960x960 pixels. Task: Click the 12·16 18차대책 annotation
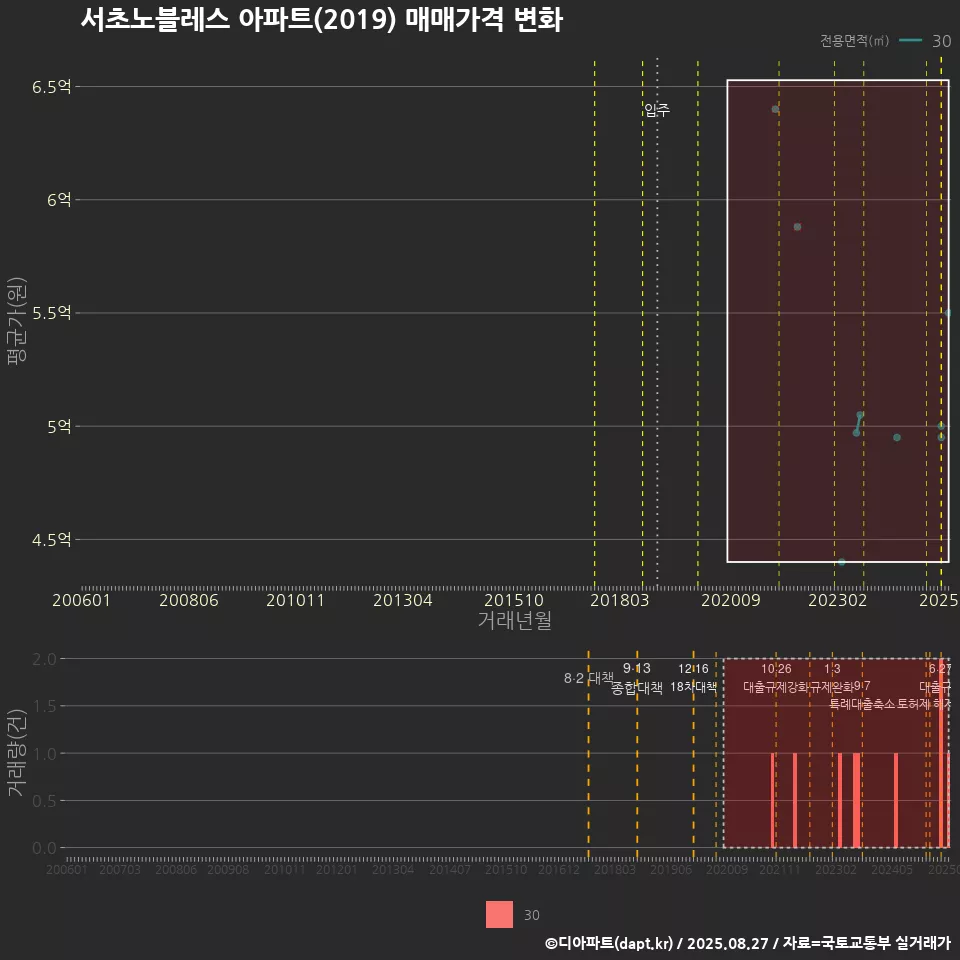693,678
